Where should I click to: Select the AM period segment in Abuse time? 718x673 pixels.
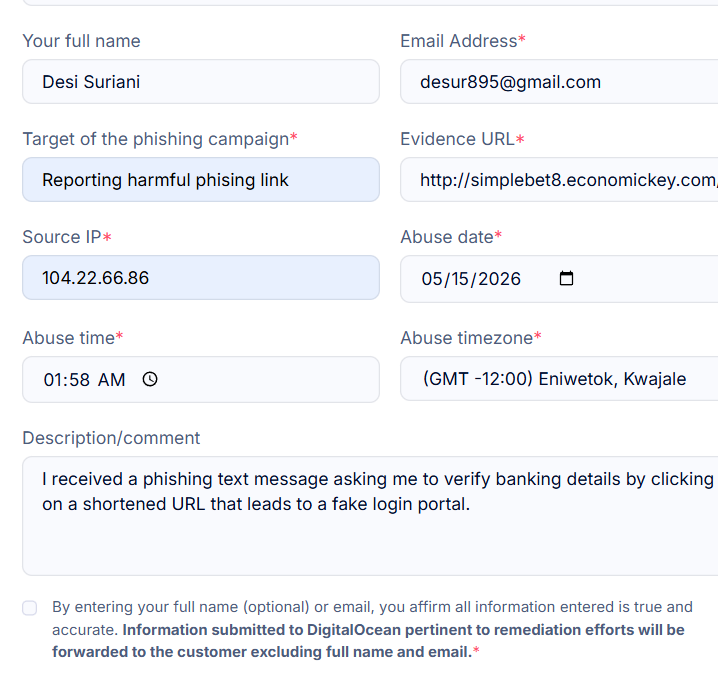click(111, 380)
